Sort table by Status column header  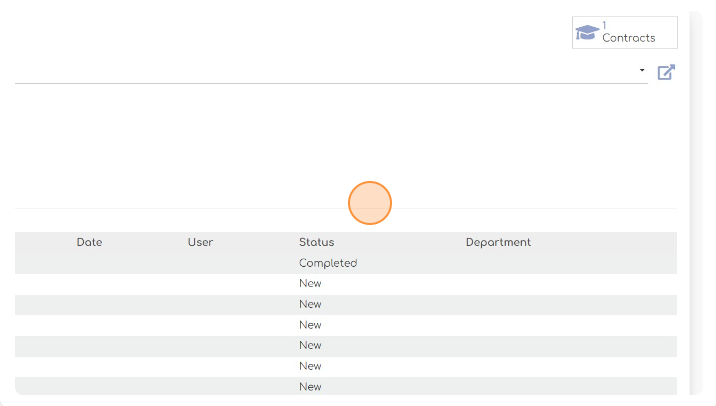316,242
